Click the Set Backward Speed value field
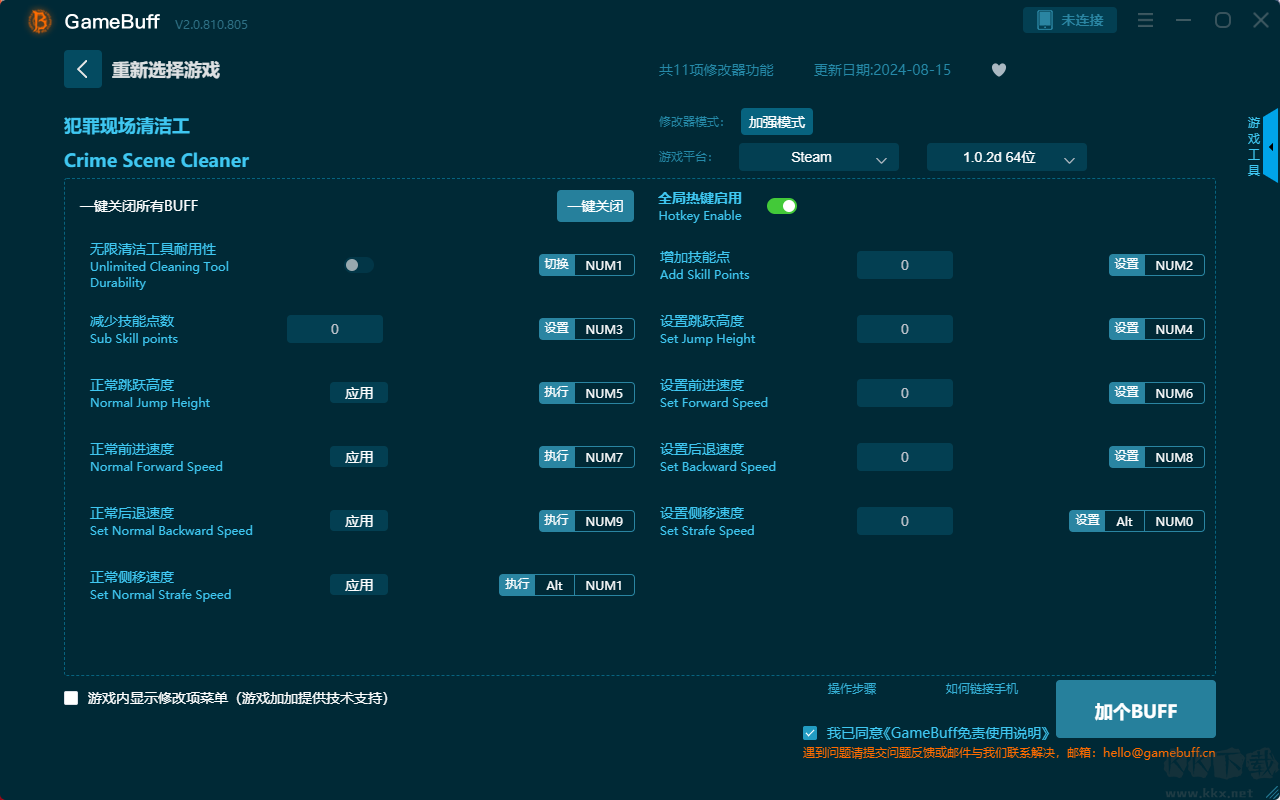This screenshot has height=800, width=1280. pos(905,457)
